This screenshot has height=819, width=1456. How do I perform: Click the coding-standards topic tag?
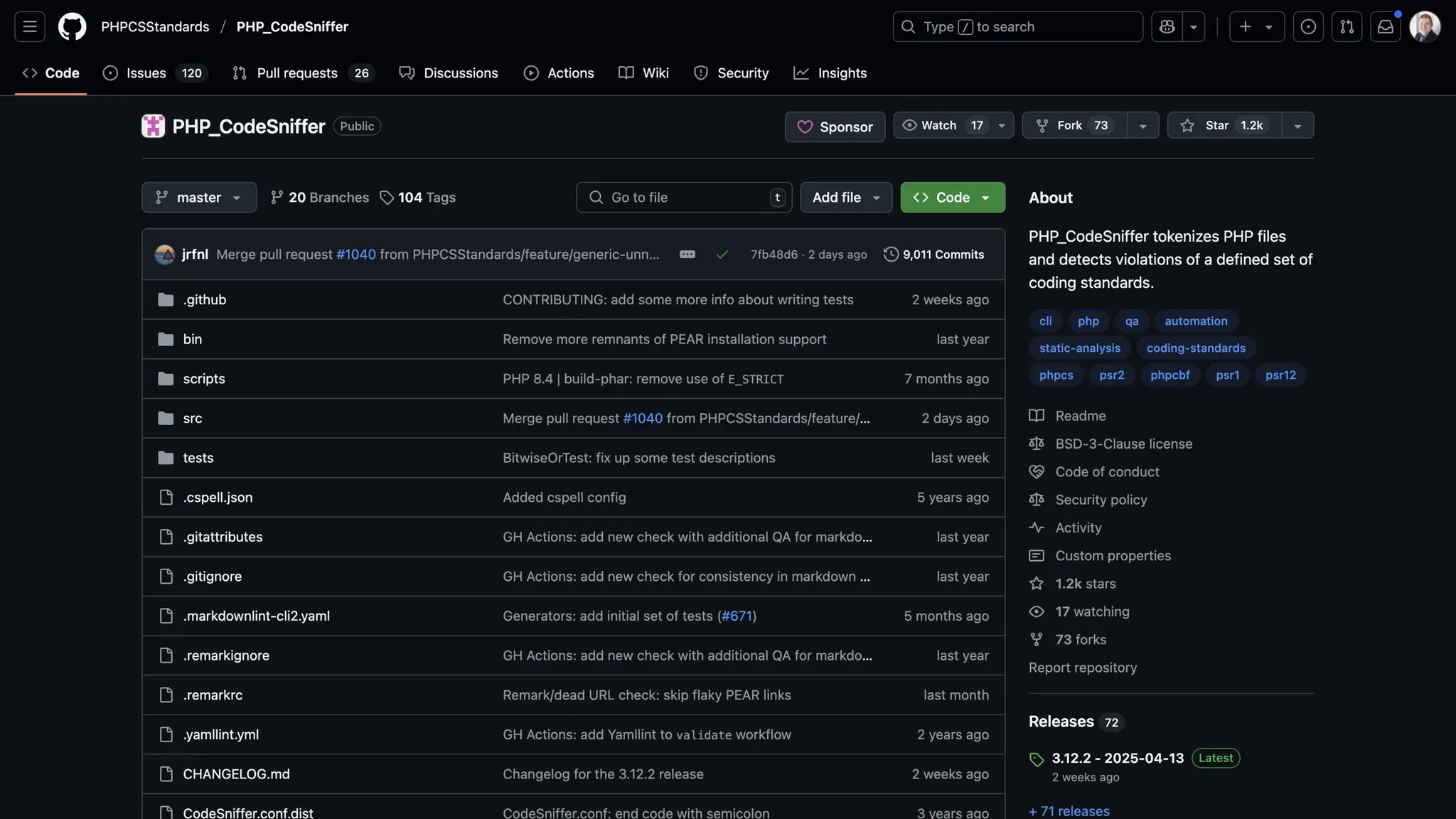click(x=1196, y=348)
